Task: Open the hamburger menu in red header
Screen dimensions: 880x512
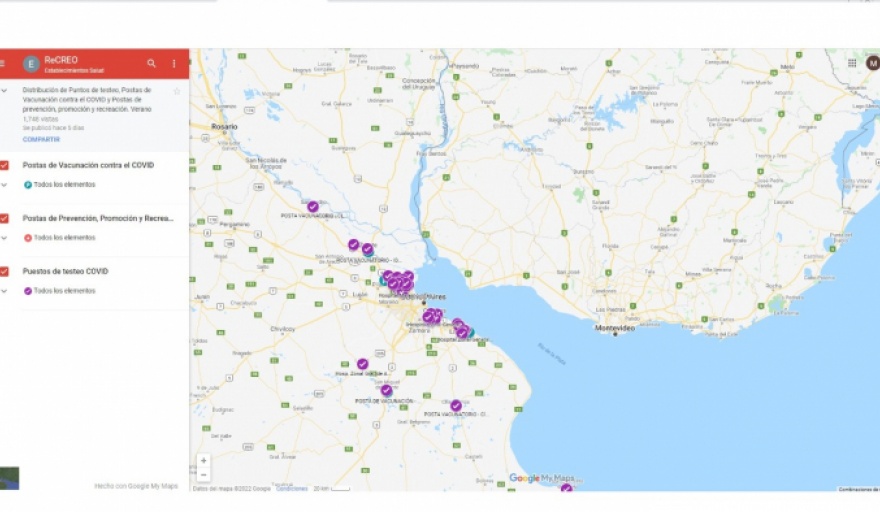Action: pyautogui.click(x=3, y=64)
